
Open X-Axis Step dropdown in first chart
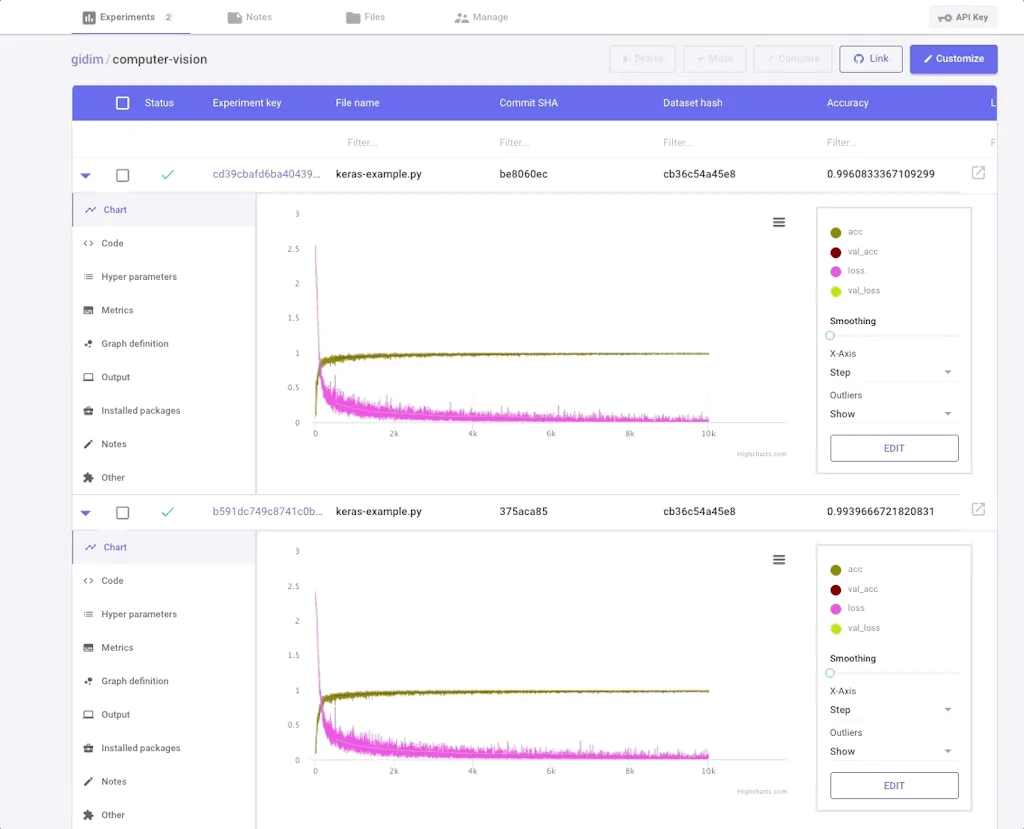892,372
